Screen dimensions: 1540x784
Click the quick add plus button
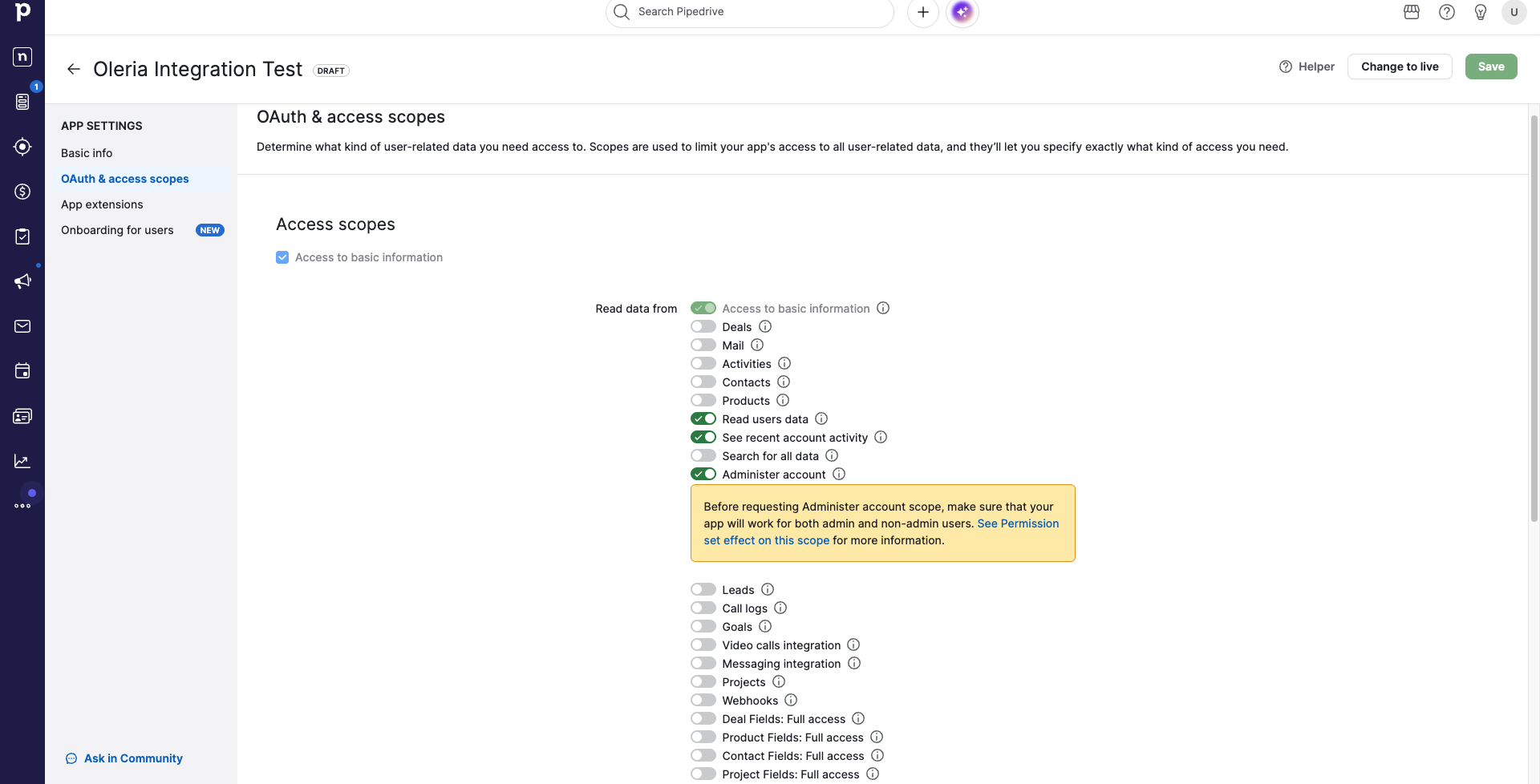pos(923,12)
